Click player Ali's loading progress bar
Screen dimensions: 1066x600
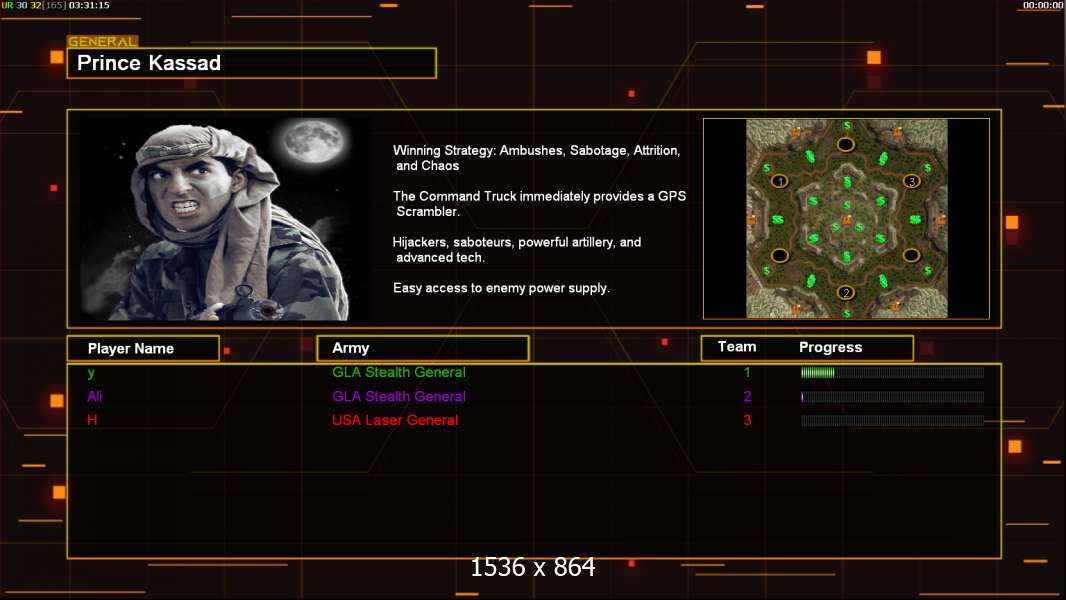point(893,397)
